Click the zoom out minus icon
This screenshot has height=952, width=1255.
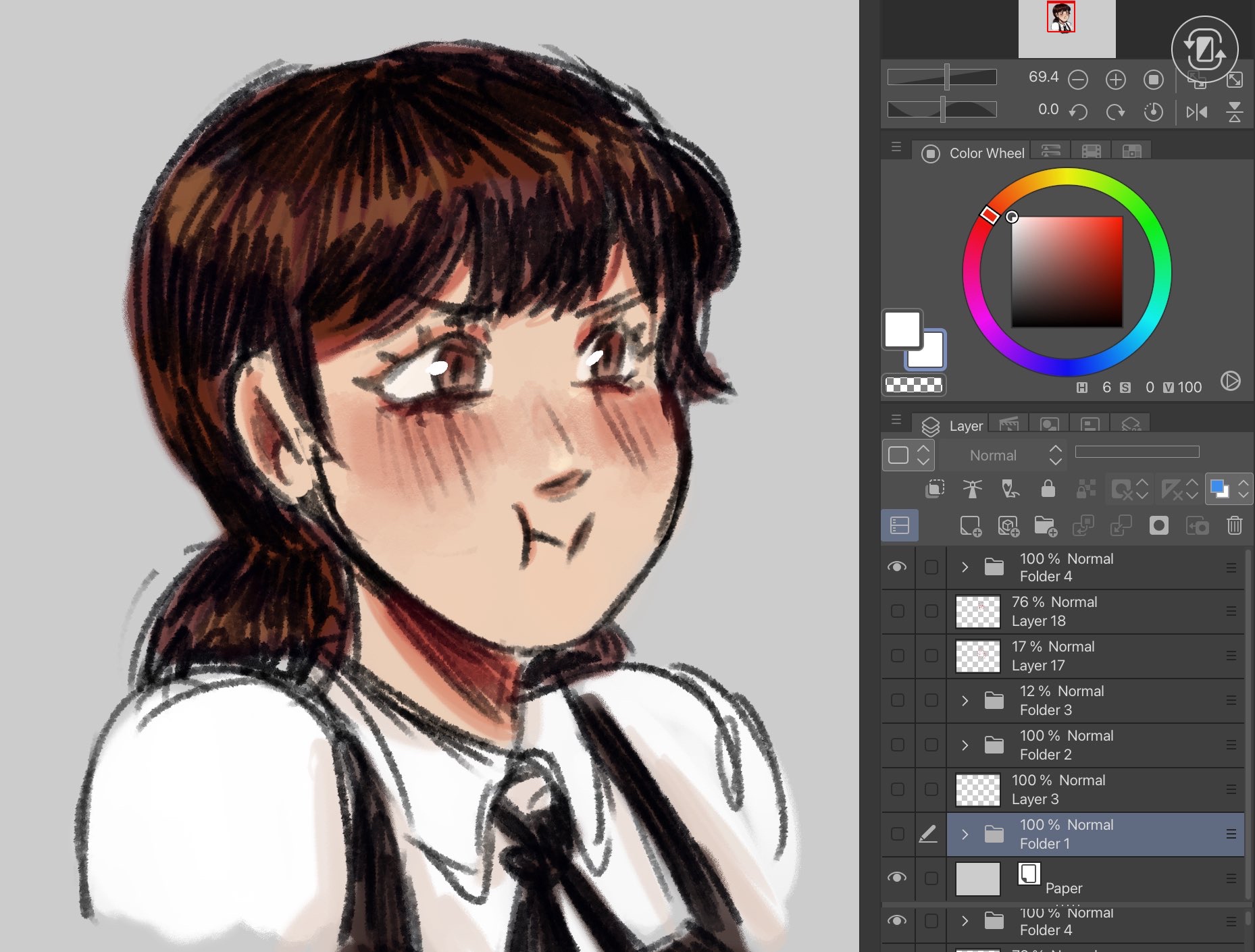click(1078, 80)
